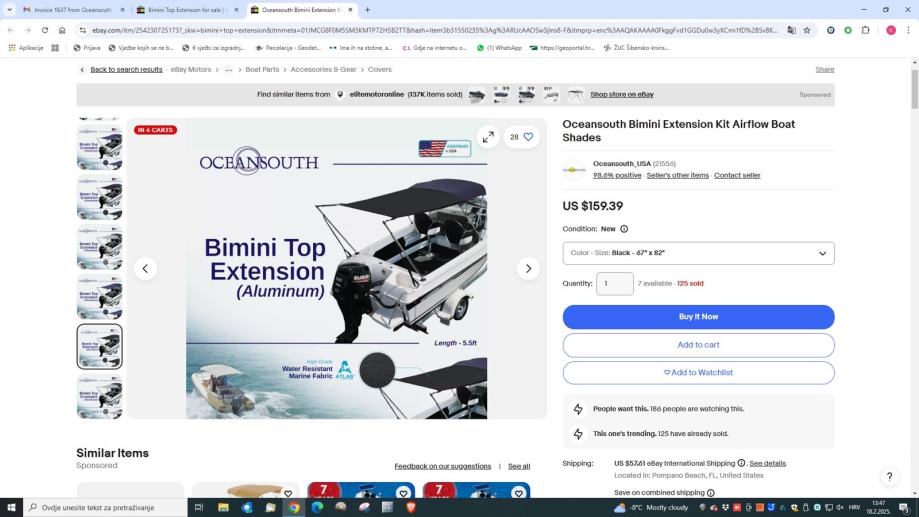Image resolution: width=919 pixels, height=517 pixels.
Task: Click the info icon next to combined shipping
Action: click(710, 492)
